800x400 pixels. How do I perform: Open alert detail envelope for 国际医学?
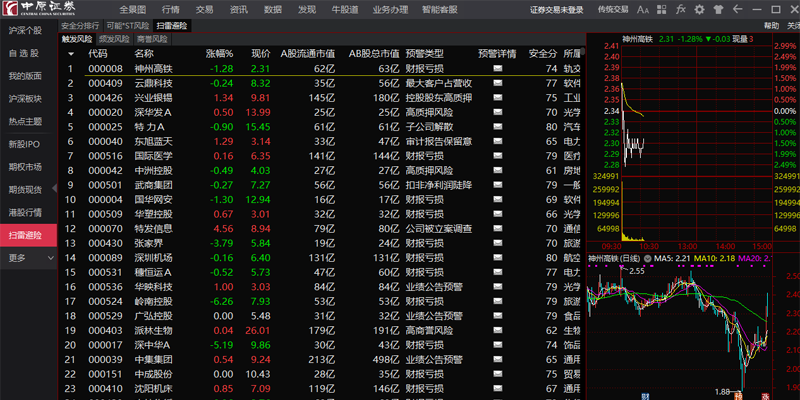click(x=497, y=156)
